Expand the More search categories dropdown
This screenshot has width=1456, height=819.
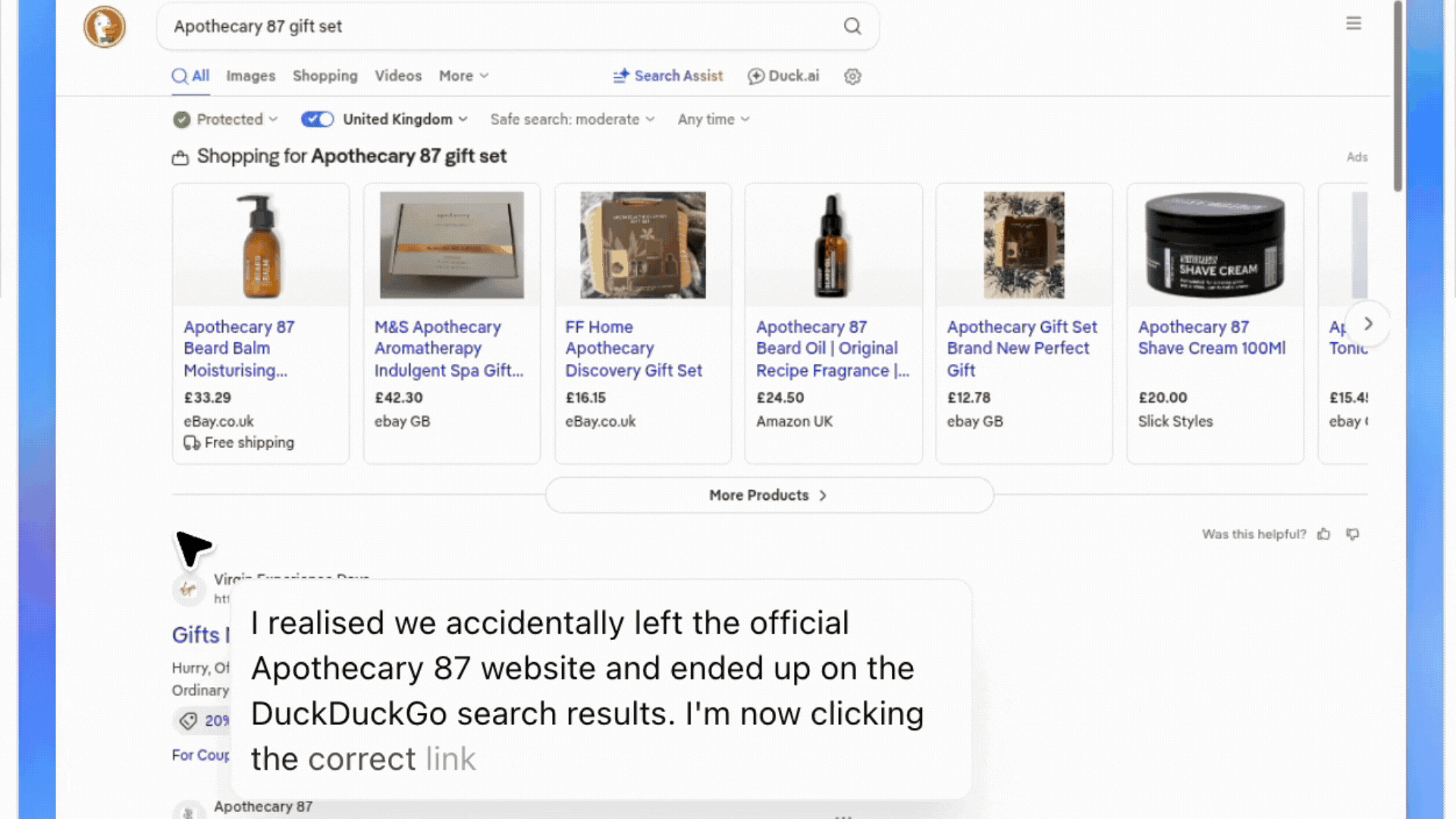click(x=463, y=76)
